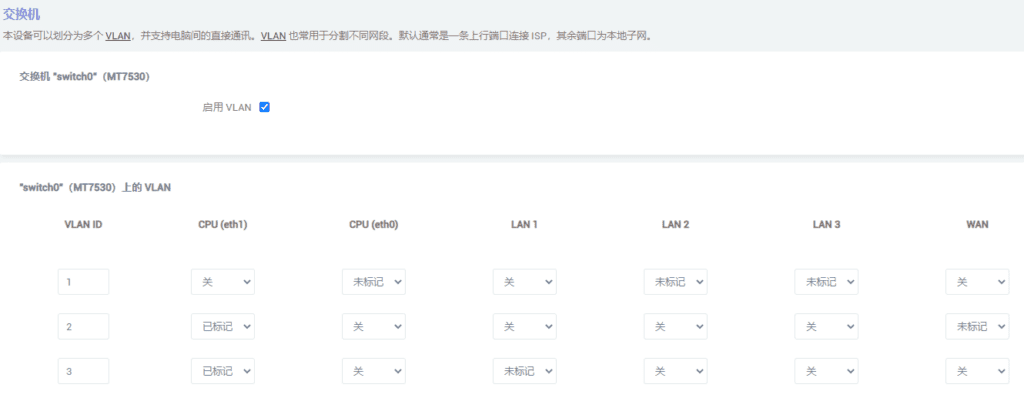Click the LAN 3 column header
This screenshot has width=1024, height=398.
coord(826,224)
